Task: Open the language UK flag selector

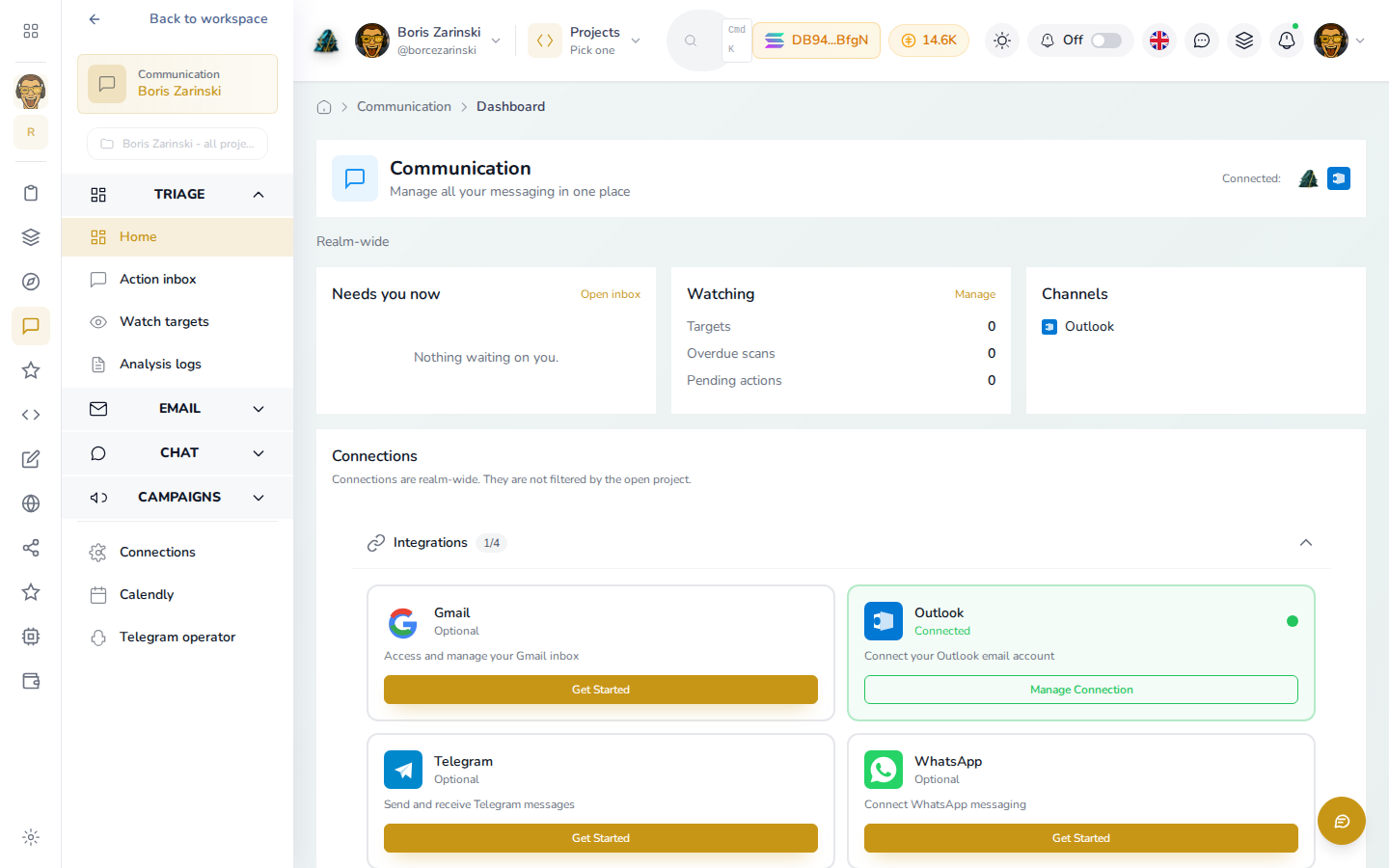Action: tap(1159, 41)
